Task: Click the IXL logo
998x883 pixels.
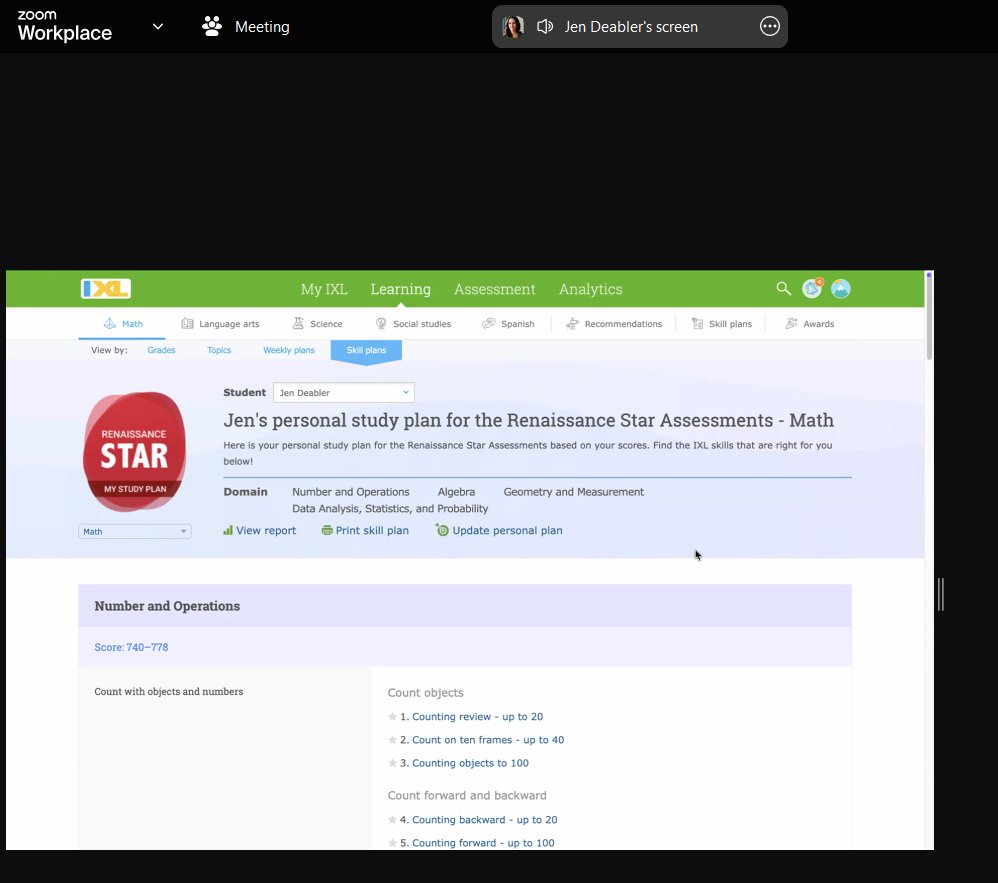Action: tap(106, 288)
